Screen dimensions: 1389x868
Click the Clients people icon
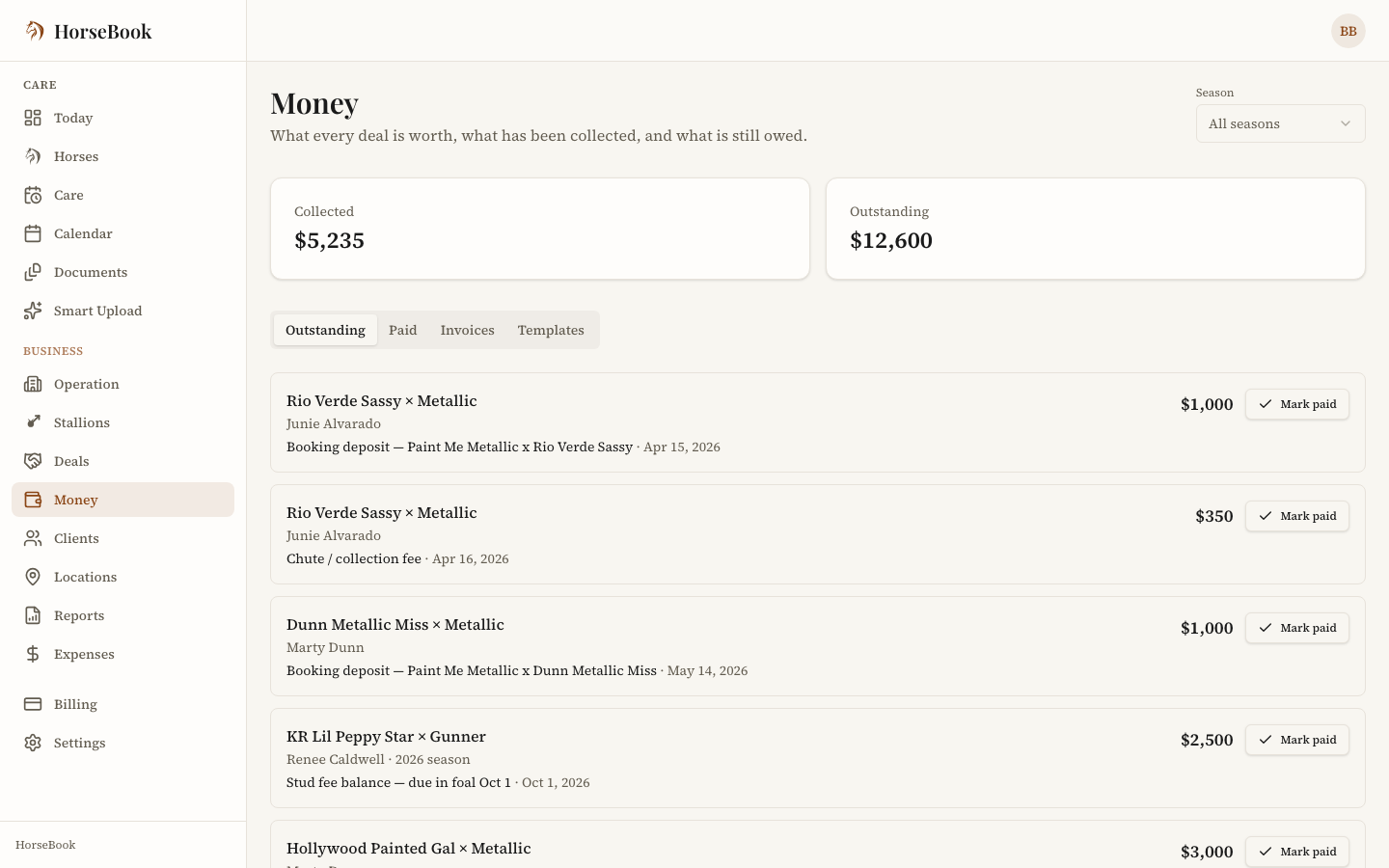pyautogui.click(x=33, y=538)
